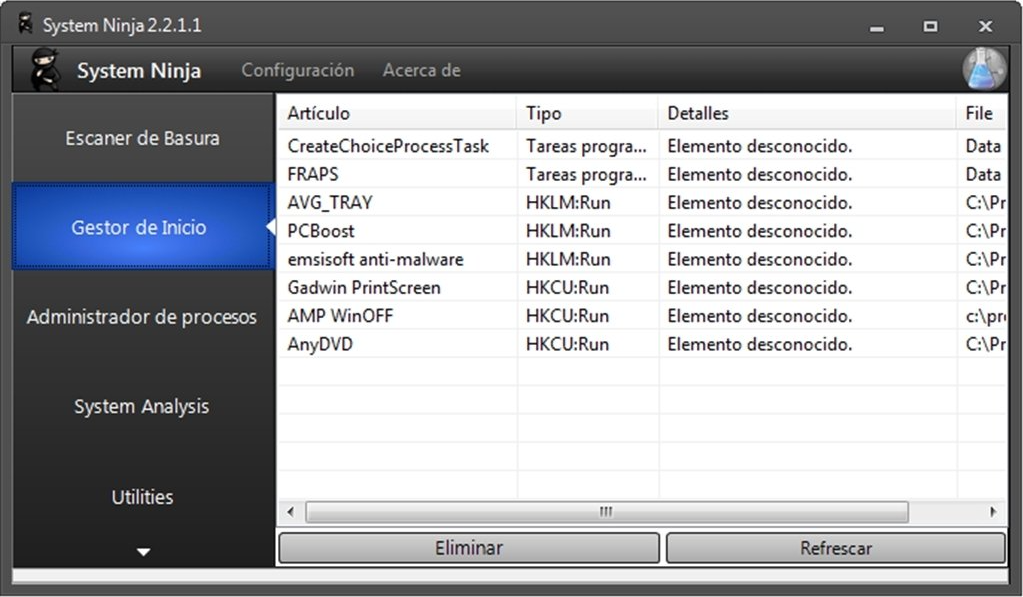
Task: Select the PCBoost entry
Action: coord(642,231)
